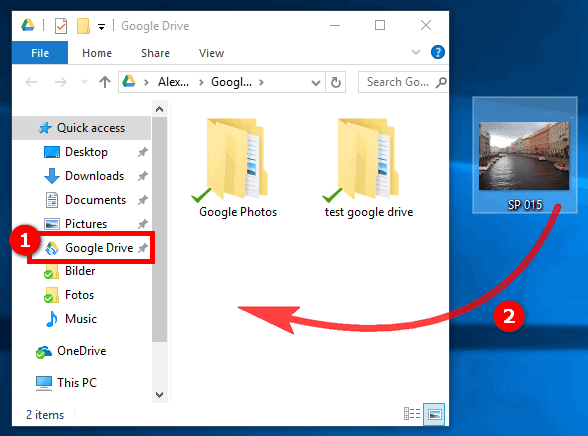588x436 pixels.
Task: Click the Music note icon
Action: point(52,319)
